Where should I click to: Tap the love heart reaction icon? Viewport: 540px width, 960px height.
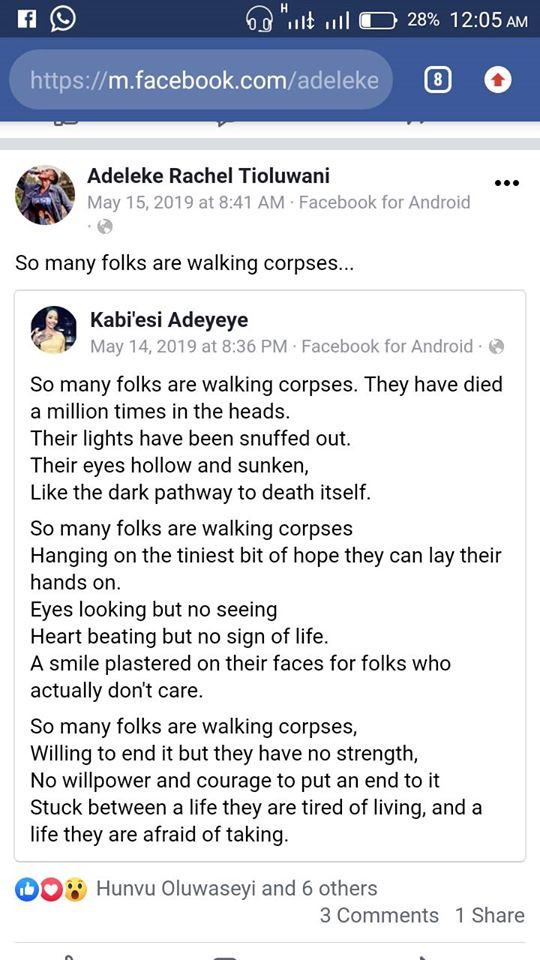[x=49, y=891]
